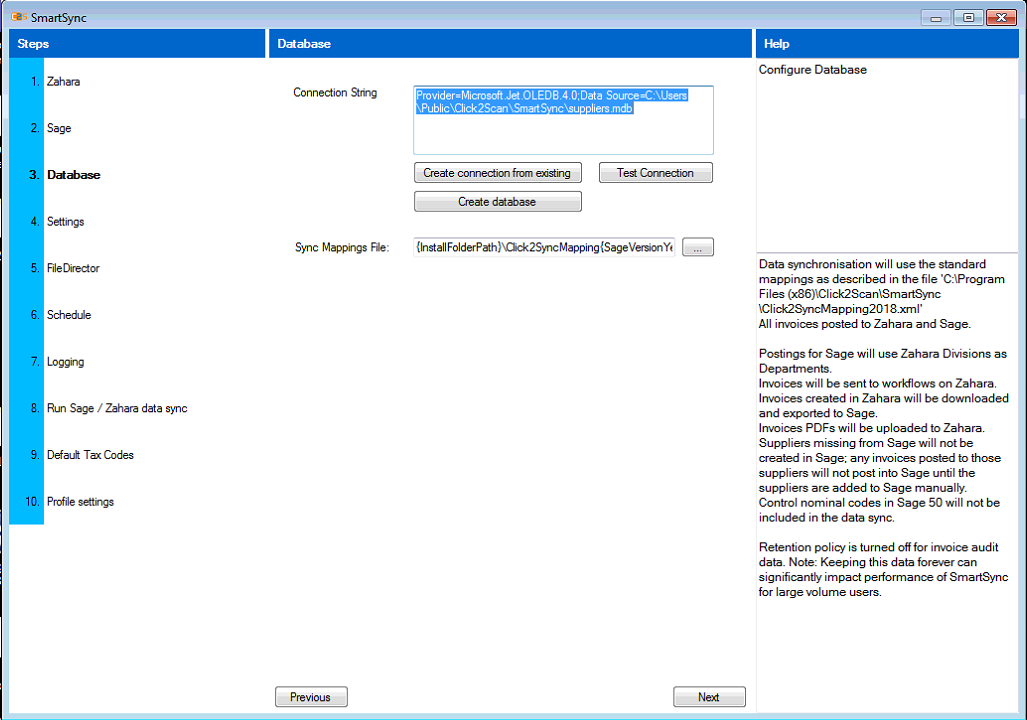Click the 'Configure Database' help text
Viewport: 1027px width, 720px height.
(x=812, y=70)
